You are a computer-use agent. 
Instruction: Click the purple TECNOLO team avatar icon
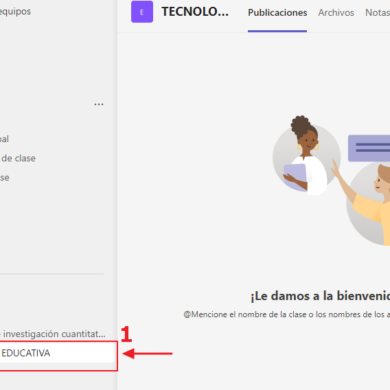[x=142, y=12]
